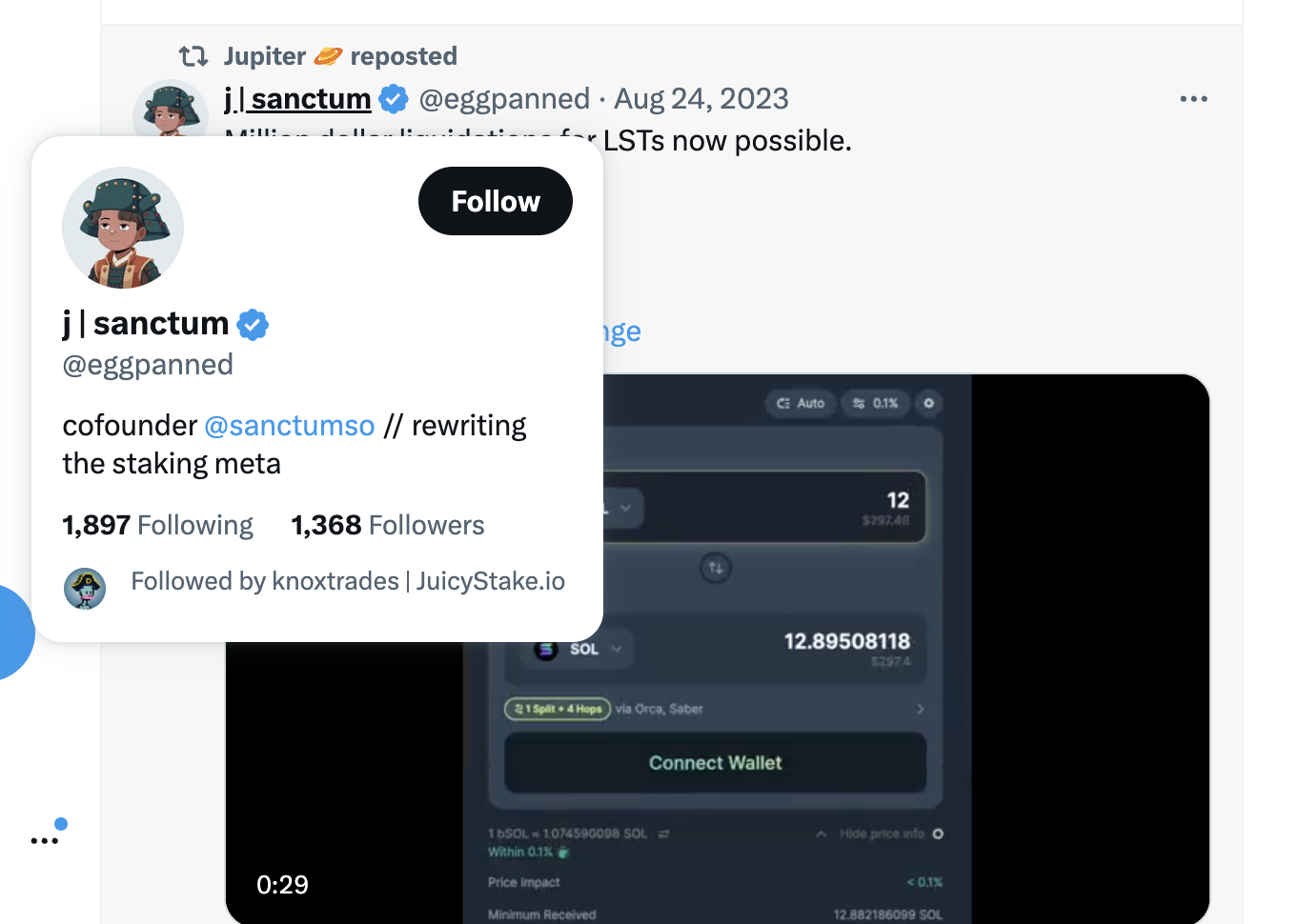1300x924 pixels.
Task: Open the tweet's three-dot more menu
Action: click(1193, 99)
